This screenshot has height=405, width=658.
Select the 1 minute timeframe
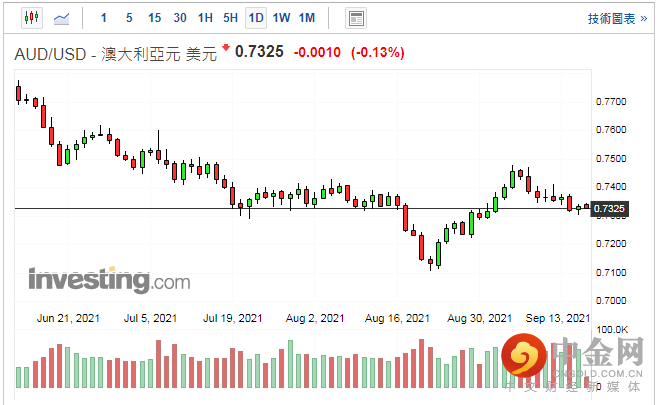[x=104, y=18]
